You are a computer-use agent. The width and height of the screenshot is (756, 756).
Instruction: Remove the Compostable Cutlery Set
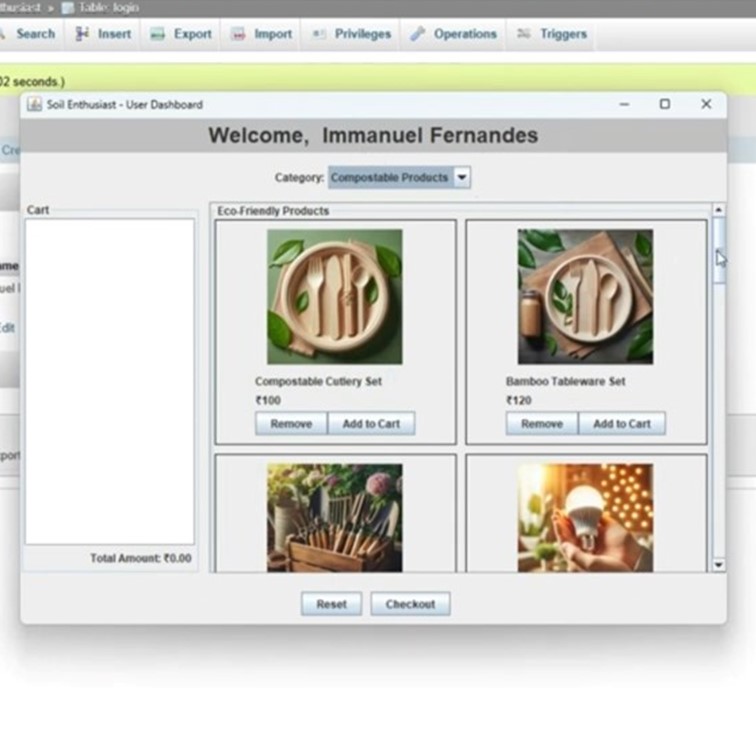[291, 424]
